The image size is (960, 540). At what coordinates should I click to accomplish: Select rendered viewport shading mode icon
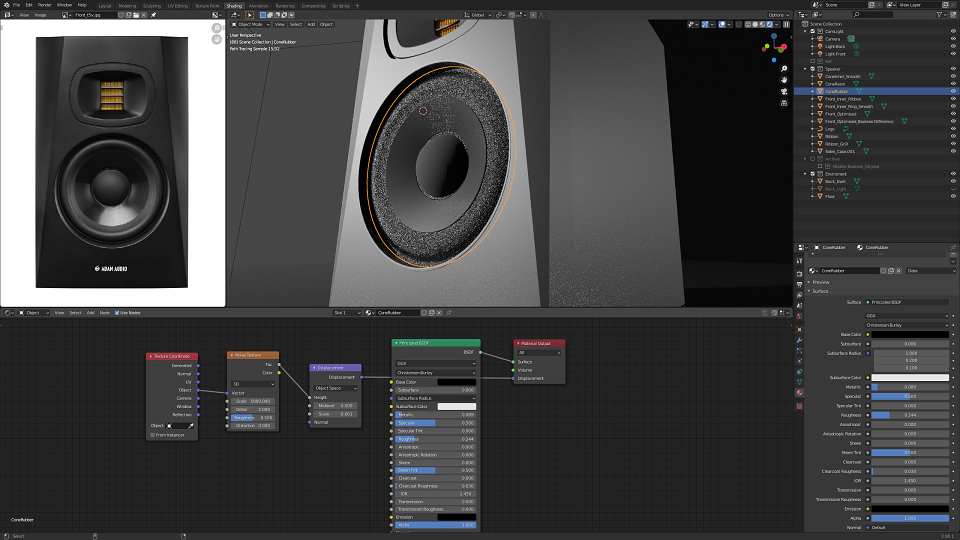click(769, 24)
